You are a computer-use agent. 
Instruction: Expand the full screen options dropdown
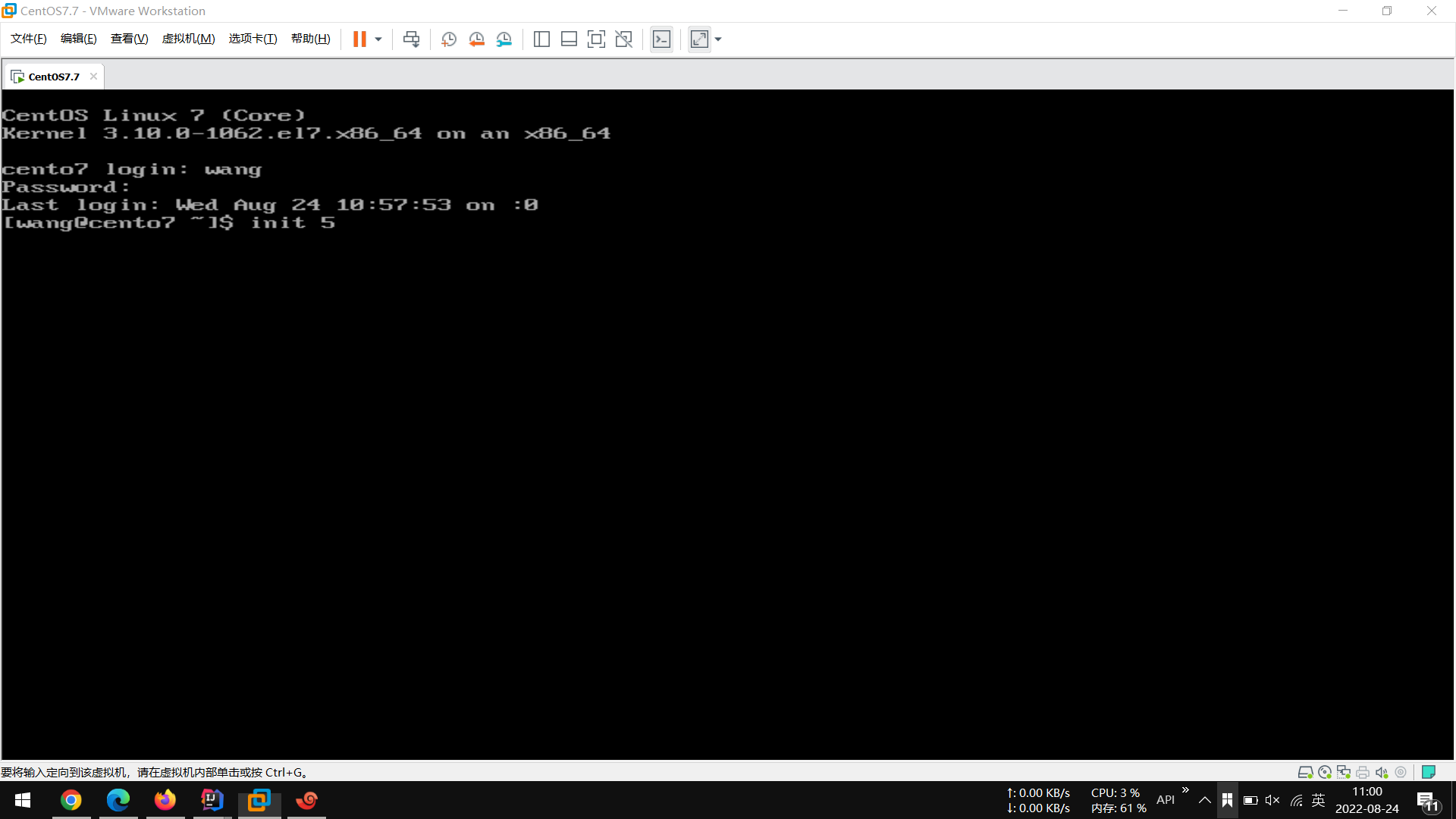[x=717, y=39]
